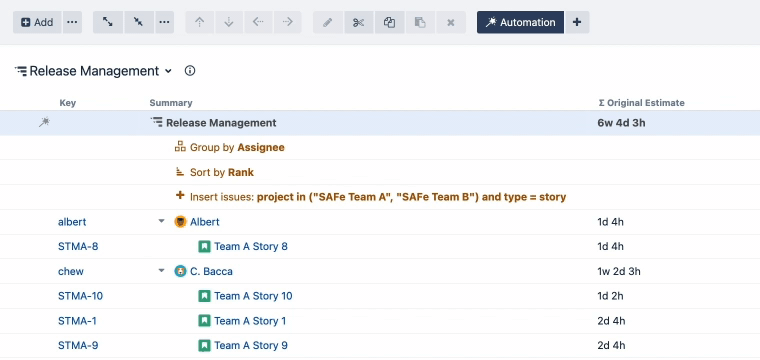Click the expand all arrows icon
This screenshot has width=760, height=360.
tap(108, 22)
